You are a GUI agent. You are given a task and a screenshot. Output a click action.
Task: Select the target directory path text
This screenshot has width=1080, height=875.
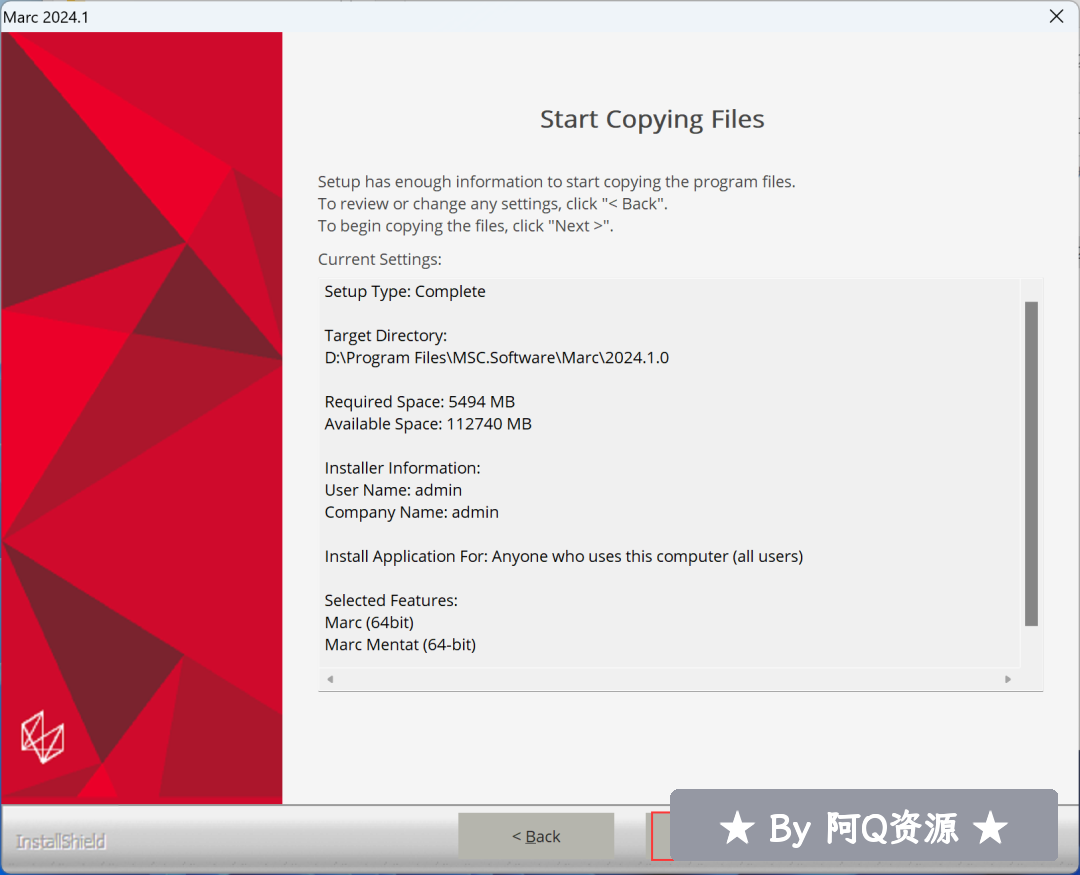click(x=497, y=358)
